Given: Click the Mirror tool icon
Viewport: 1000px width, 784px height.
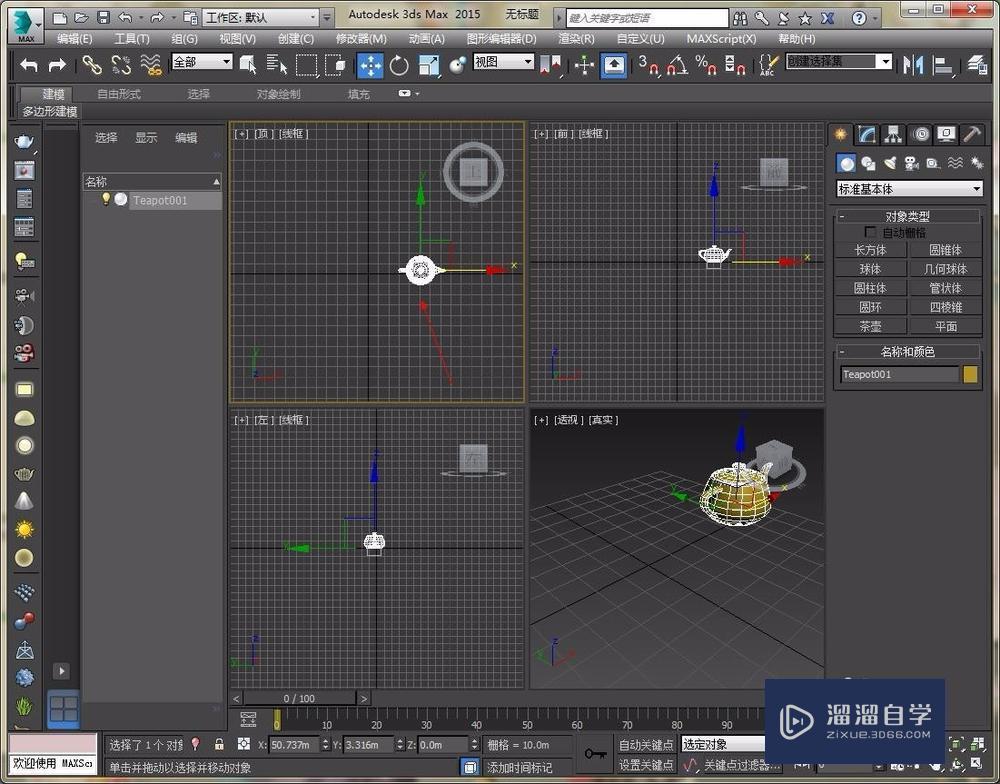Looking at the screenshot, I should (x=912, y=65).
